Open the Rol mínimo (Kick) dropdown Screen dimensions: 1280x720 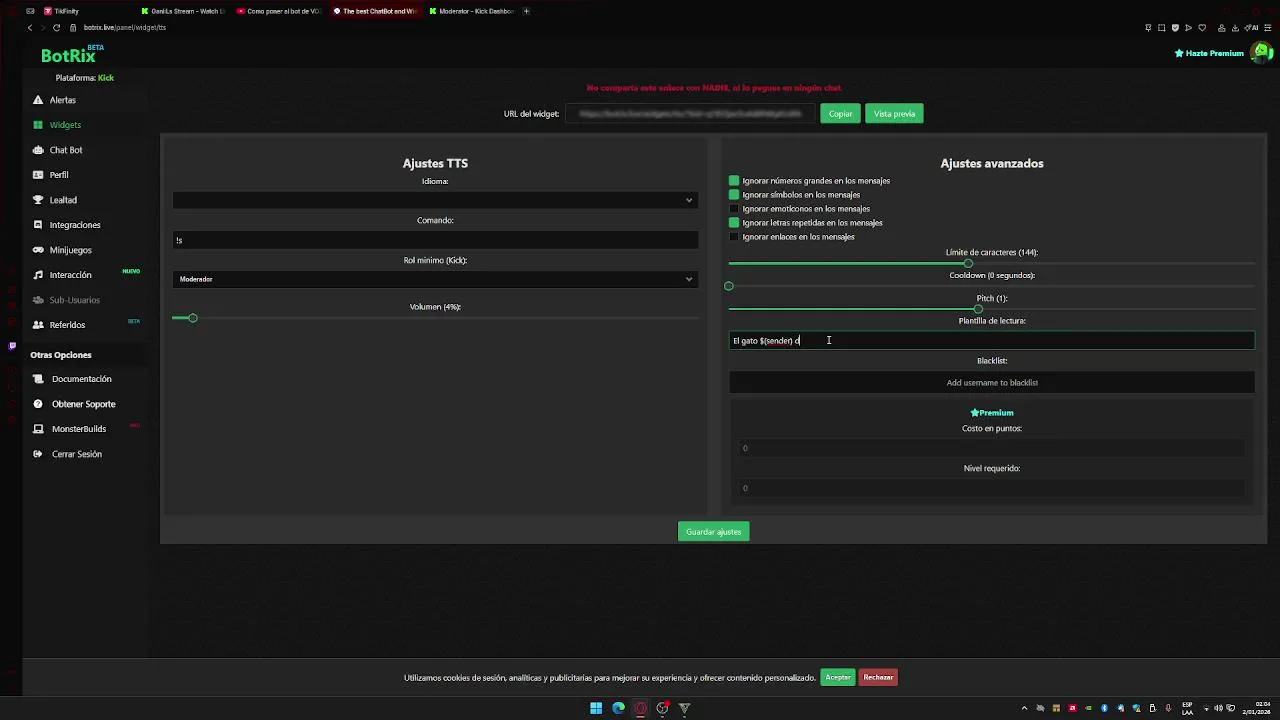[x=435, y=279]
